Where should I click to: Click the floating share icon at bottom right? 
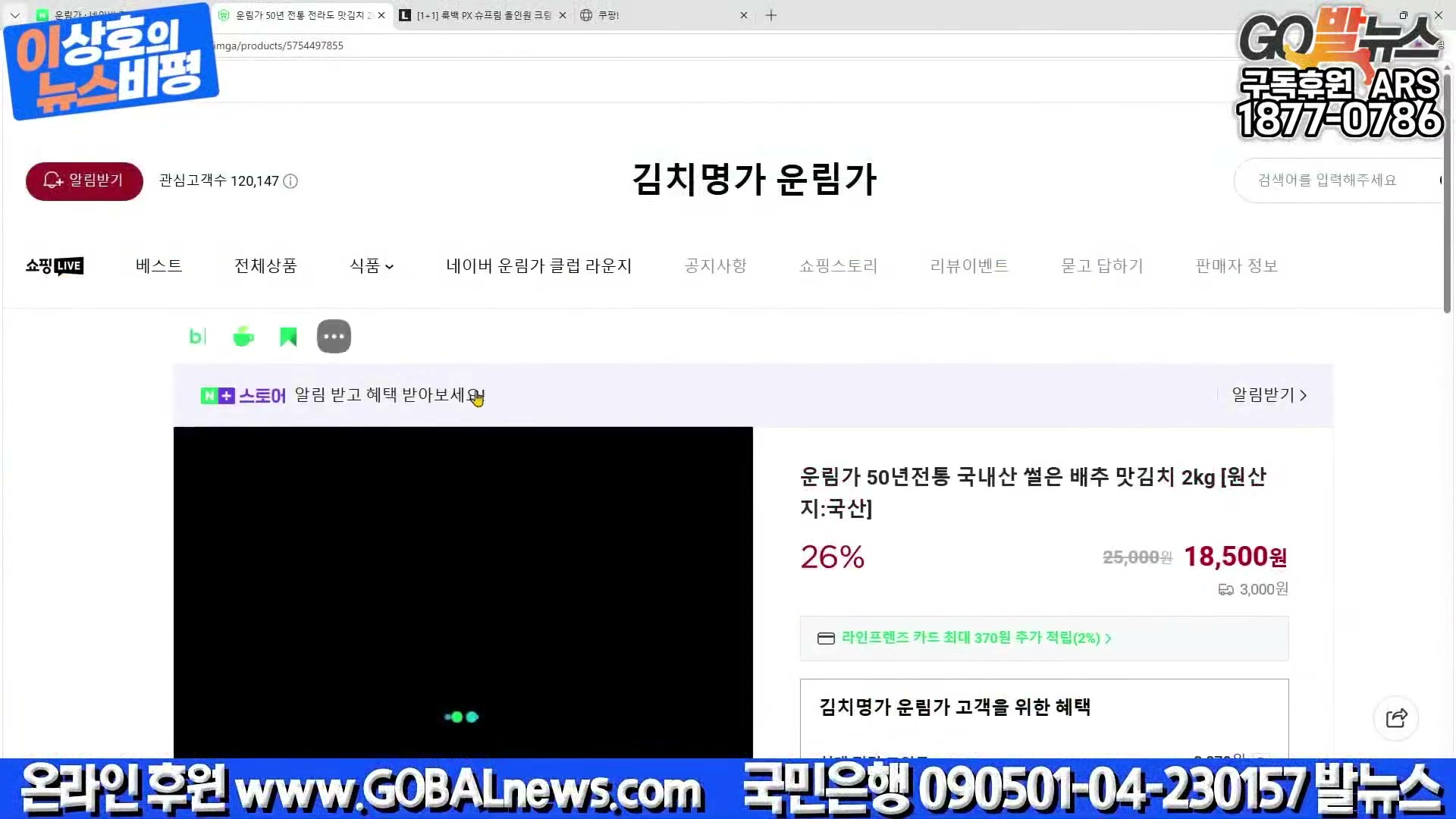tap(1396, 718)
